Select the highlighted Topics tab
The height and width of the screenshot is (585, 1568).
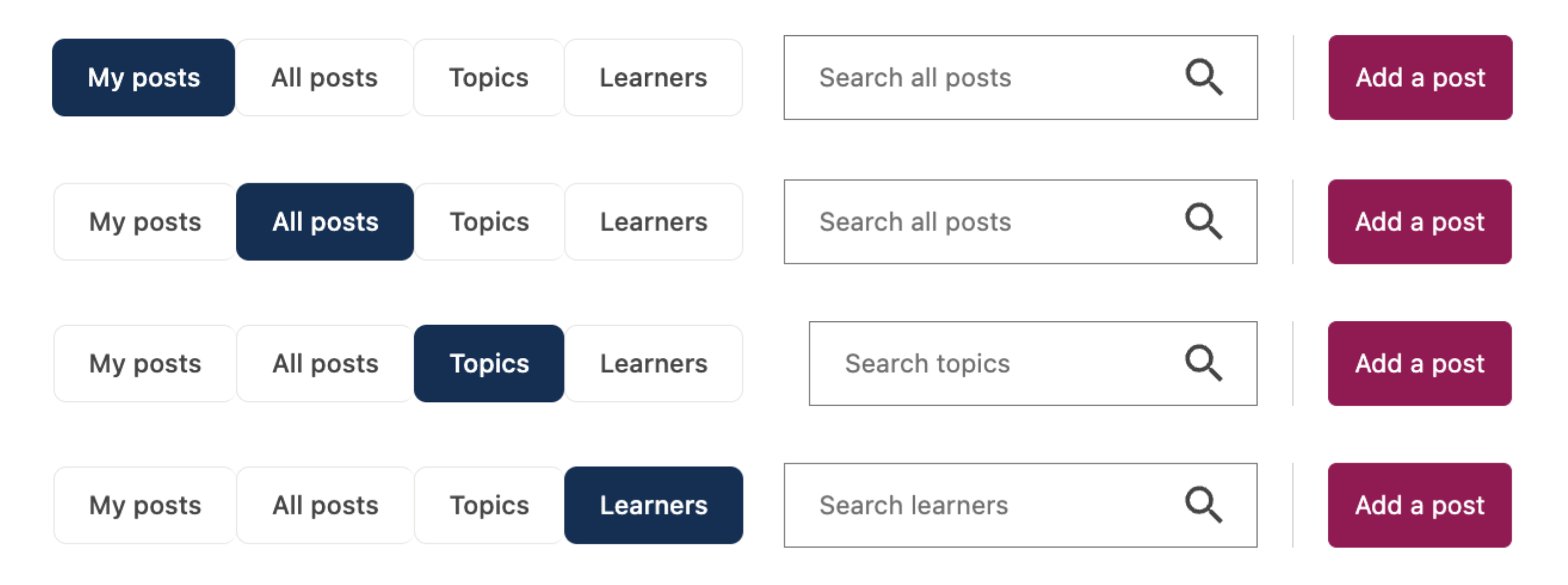click(489, 363)
